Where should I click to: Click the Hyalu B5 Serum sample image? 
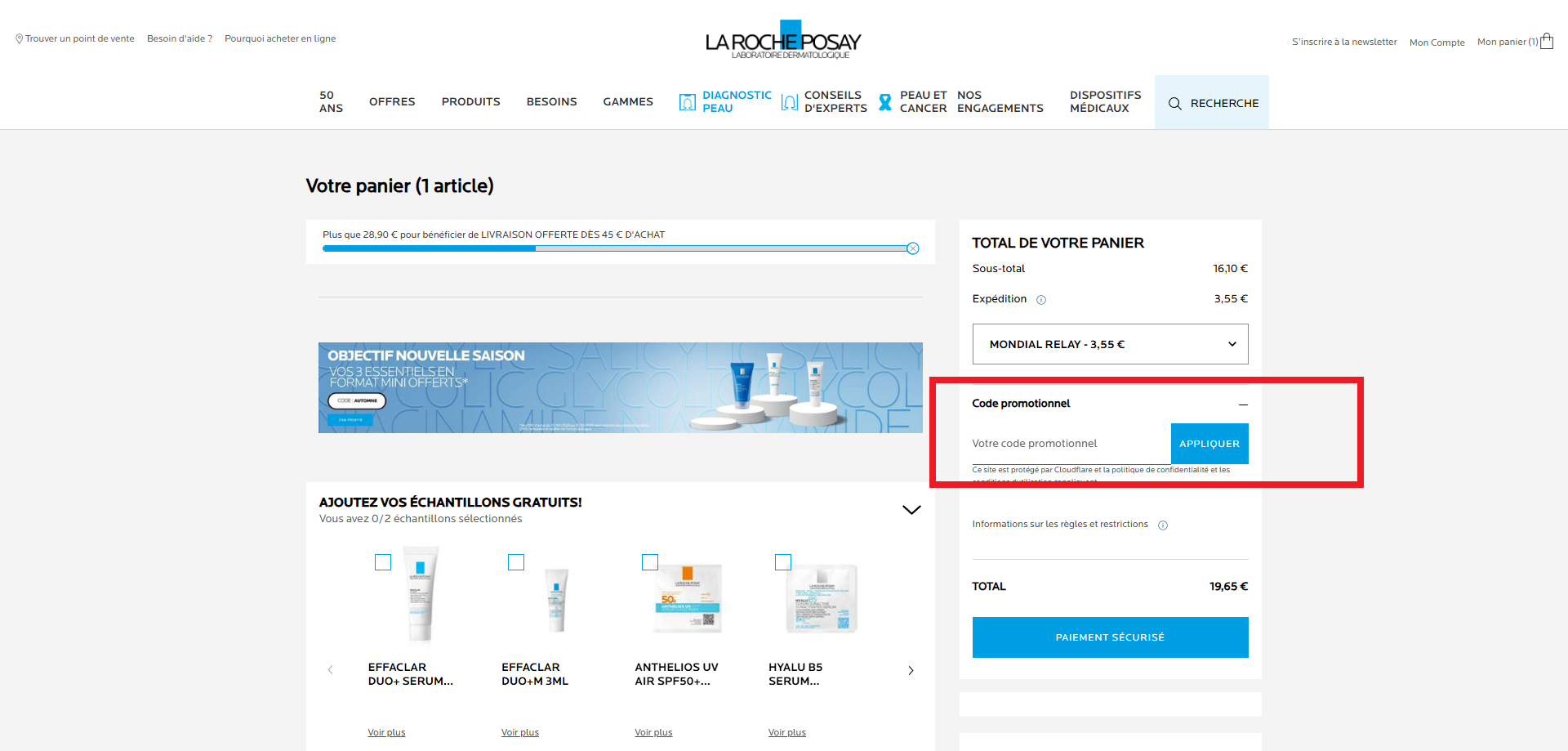[x=822, y=598]
